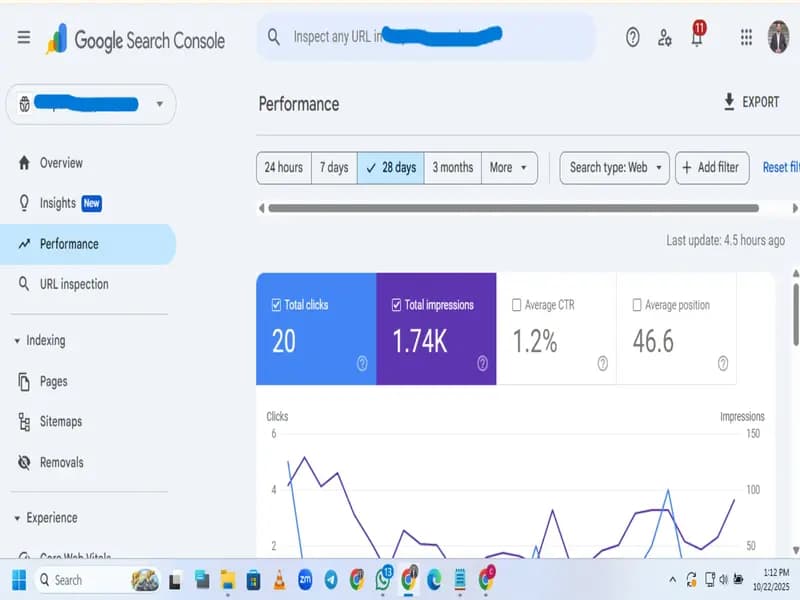Open the More date range dropdown
This screenshot has height=600, width=800.
509,167
